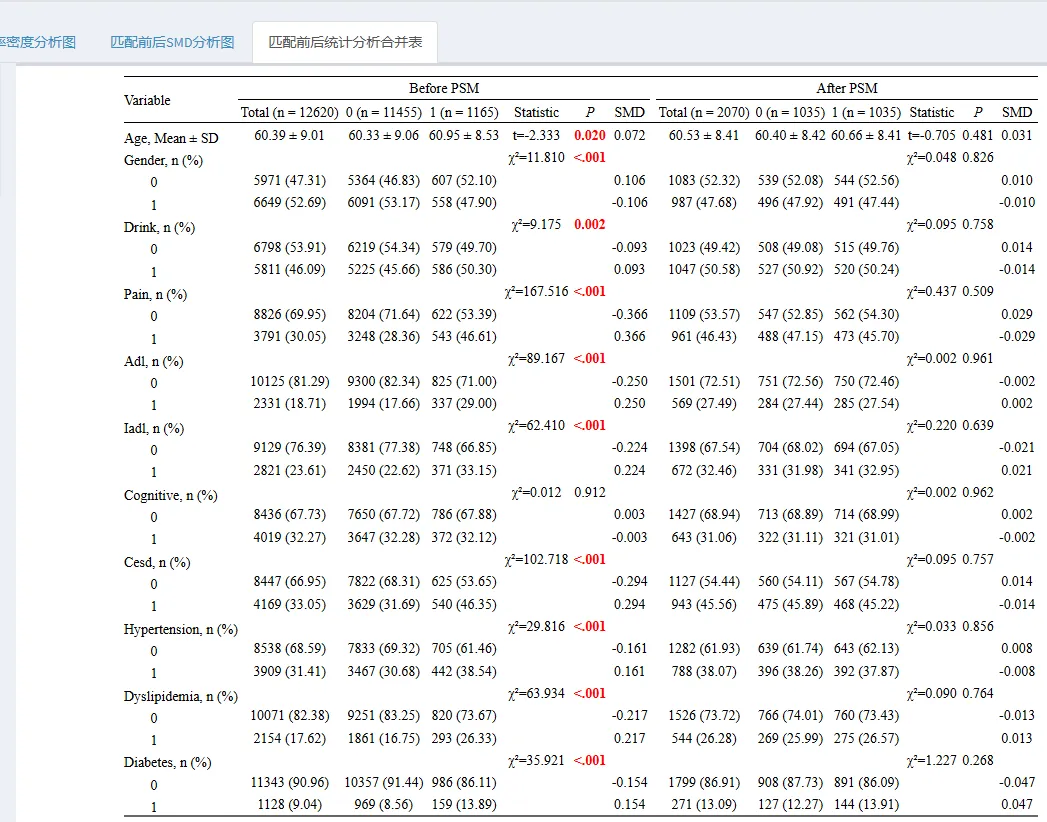Click the 1 (n = 1165) column header
The image size is (1047, 822).
[x=463, y=112]
